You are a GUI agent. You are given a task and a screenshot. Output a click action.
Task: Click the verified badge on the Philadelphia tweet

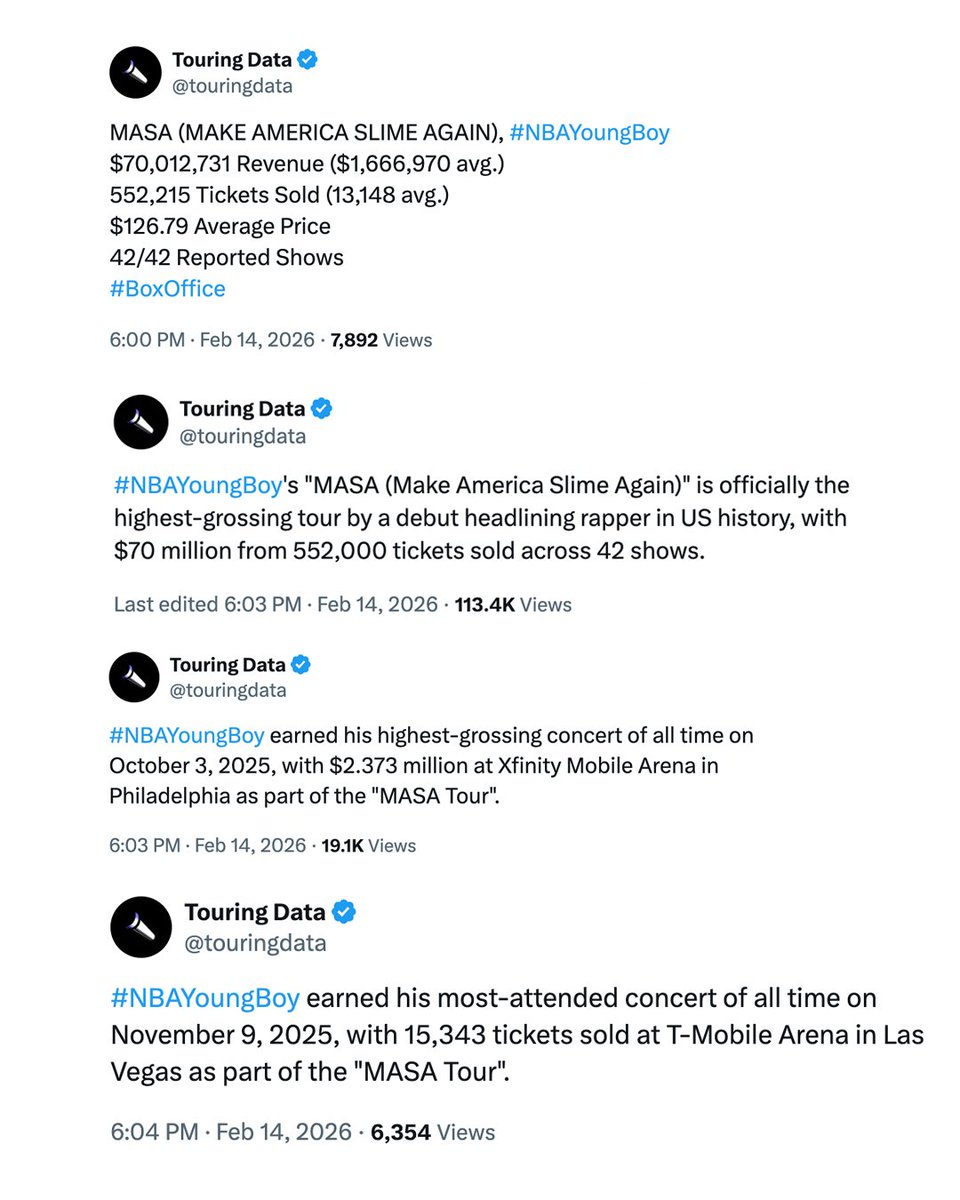(x=300, y=664)
